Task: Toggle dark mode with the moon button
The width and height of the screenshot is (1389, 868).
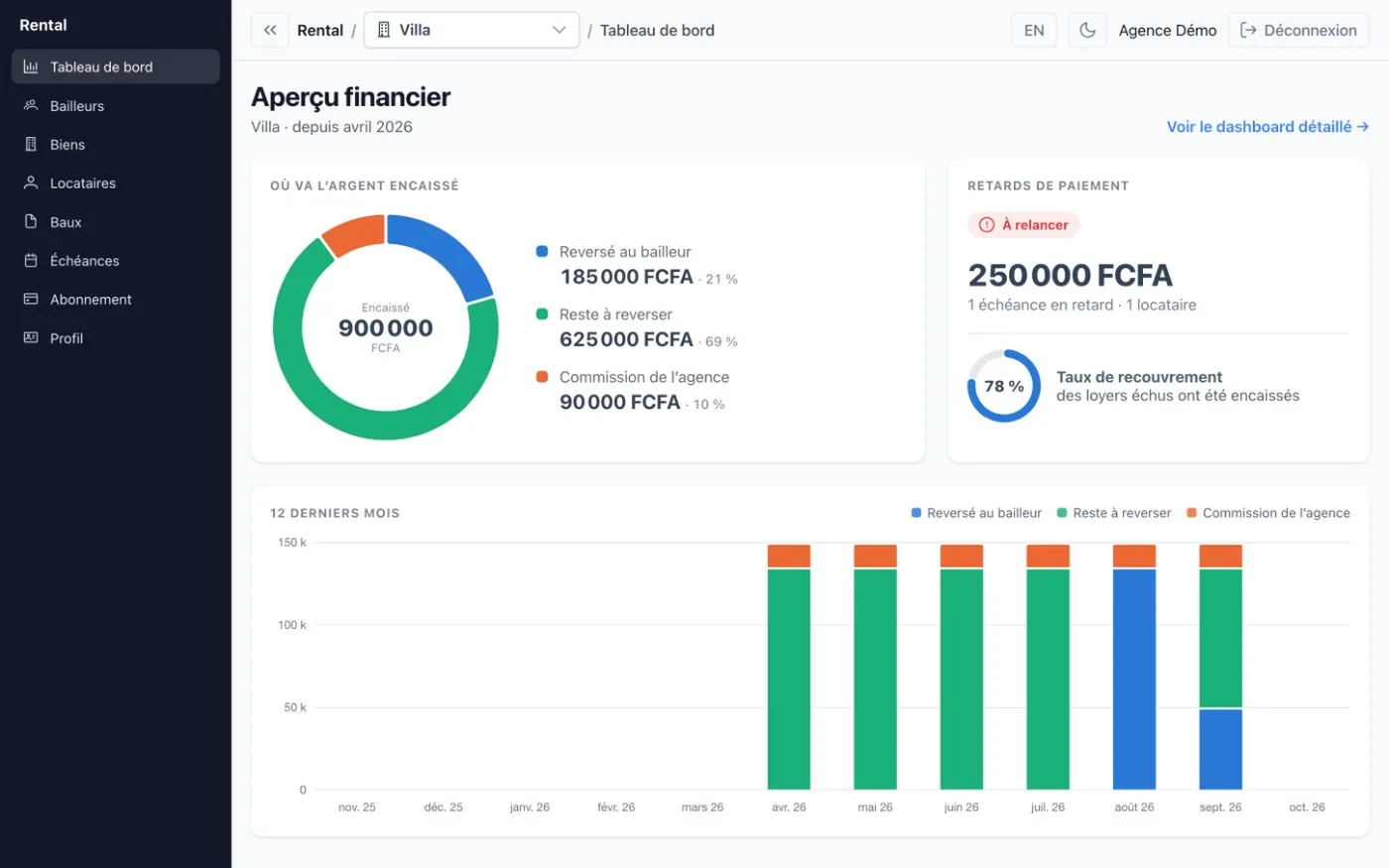Action: pyautogui.click(x=1087, y=30)
